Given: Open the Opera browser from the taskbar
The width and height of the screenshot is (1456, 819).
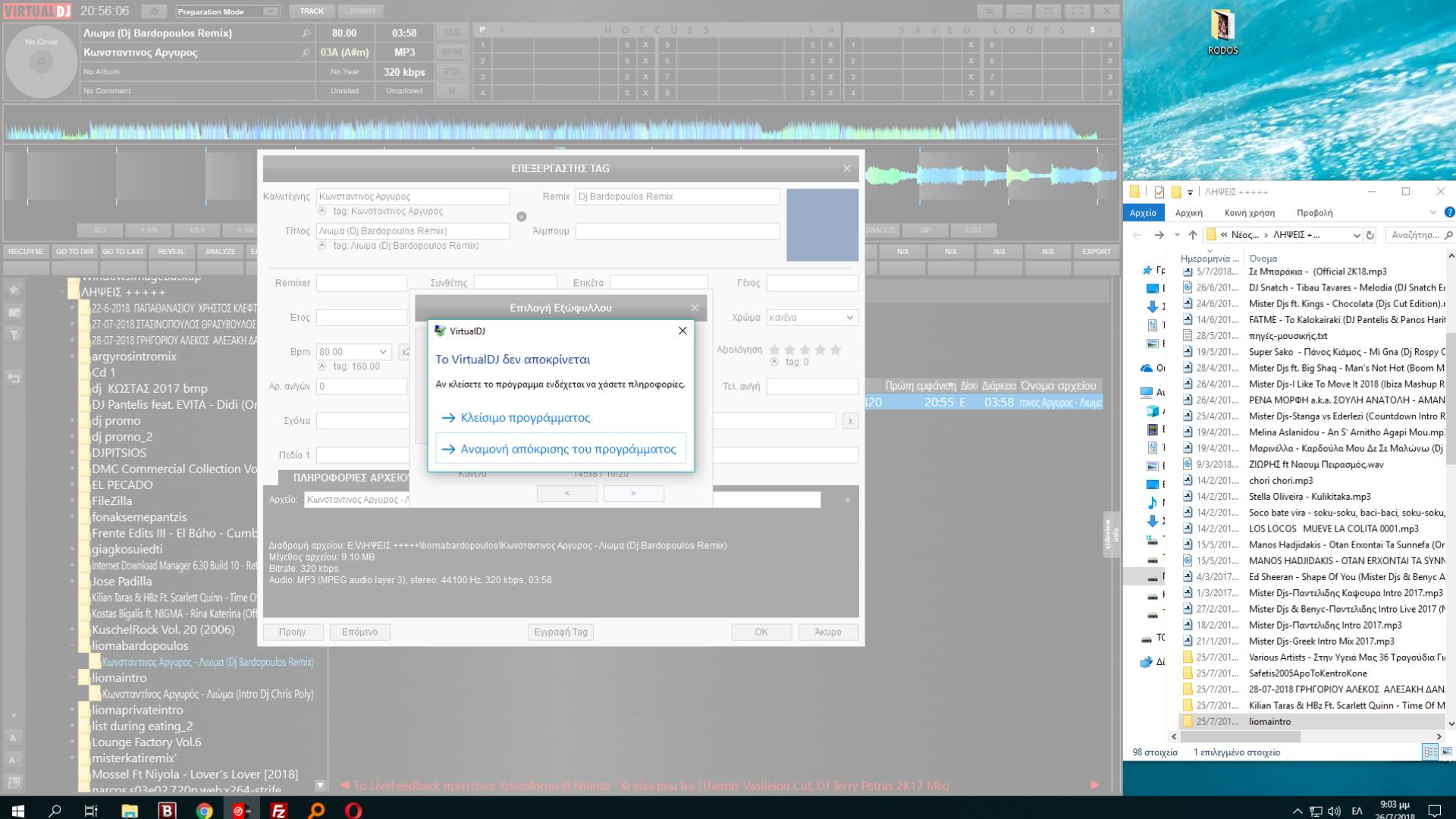Looking at the screenshot, I should pyautogui.click(x=353, y=811).
